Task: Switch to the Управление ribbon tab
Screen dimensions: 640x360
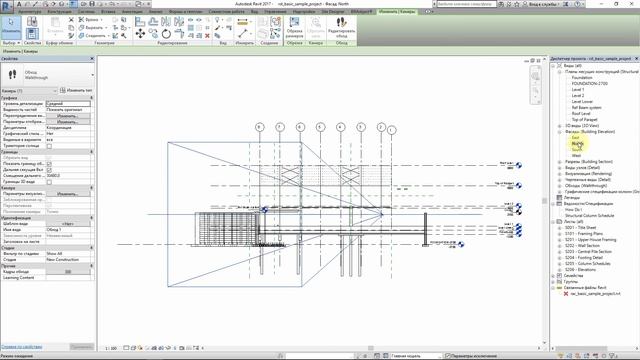Action: [276, 12]
